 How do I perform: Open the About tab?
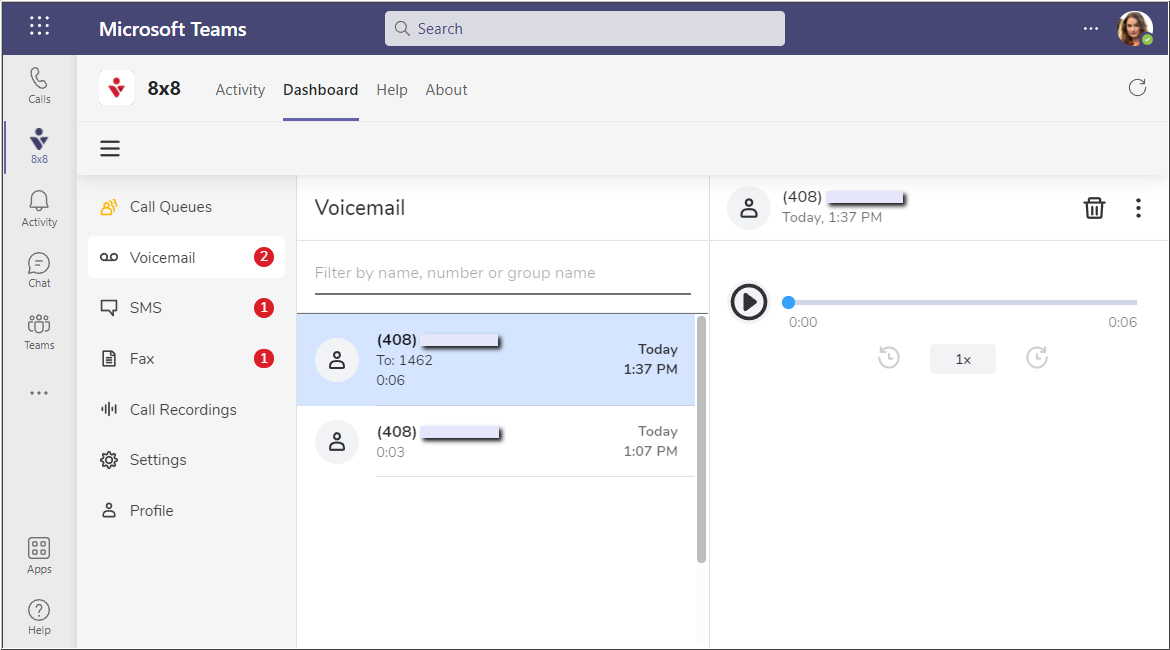pyautogui.click(x=446, y=90)
